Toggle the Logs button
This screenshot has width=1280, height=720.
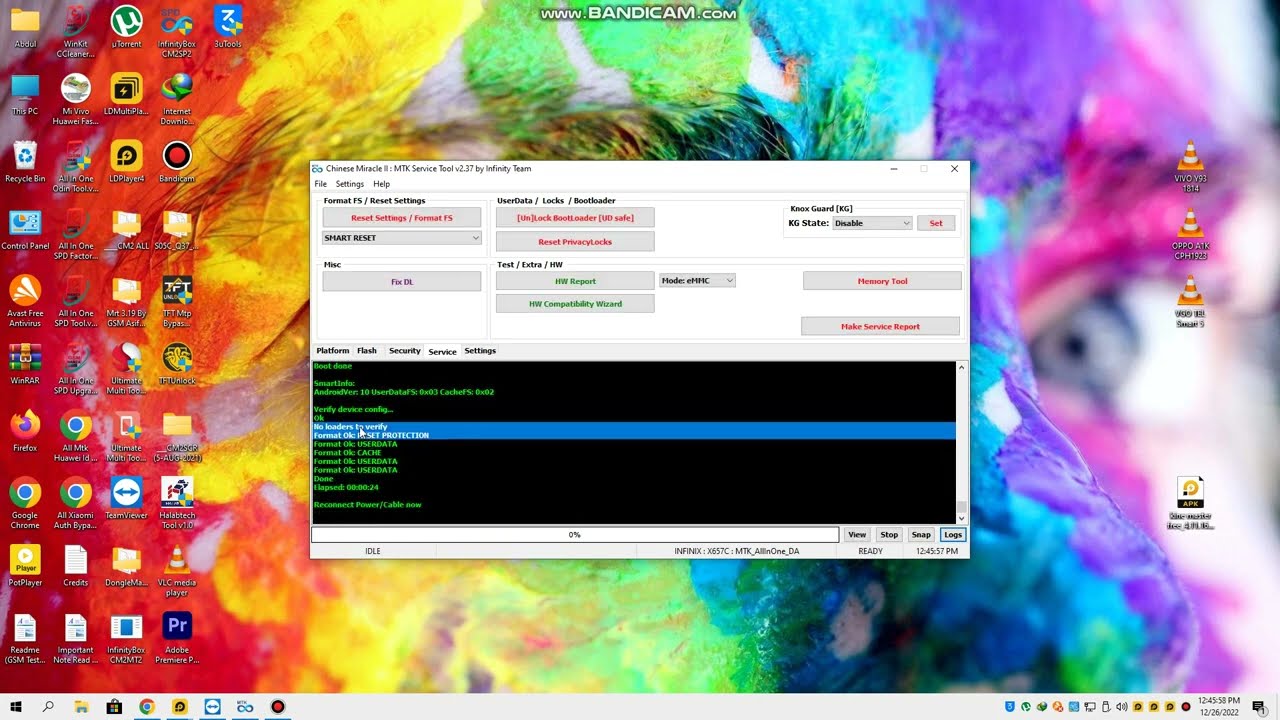tap(953, 535)
